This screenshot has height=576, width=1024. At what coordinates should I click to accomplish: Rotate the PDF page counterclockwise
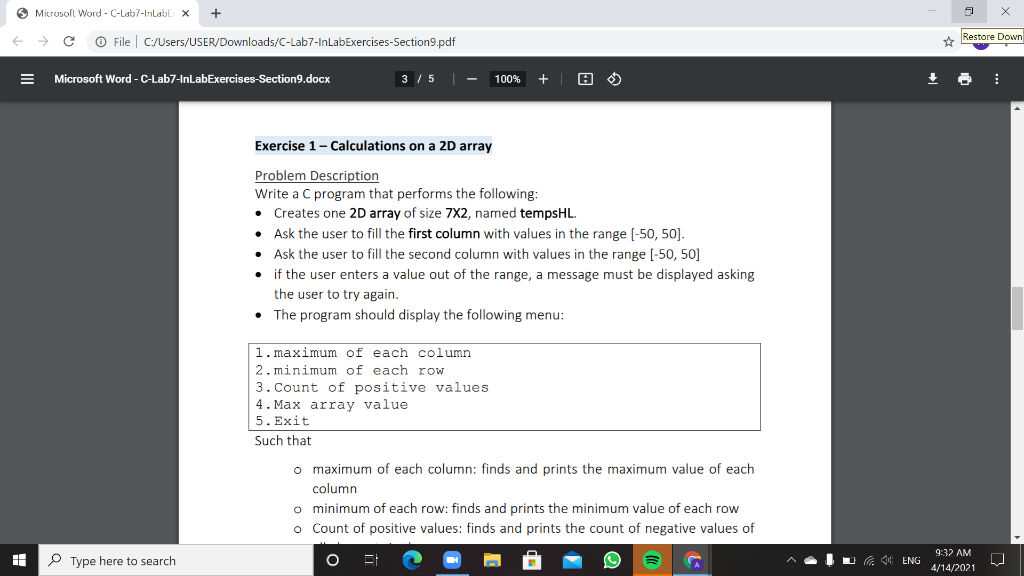coord(612,78)
